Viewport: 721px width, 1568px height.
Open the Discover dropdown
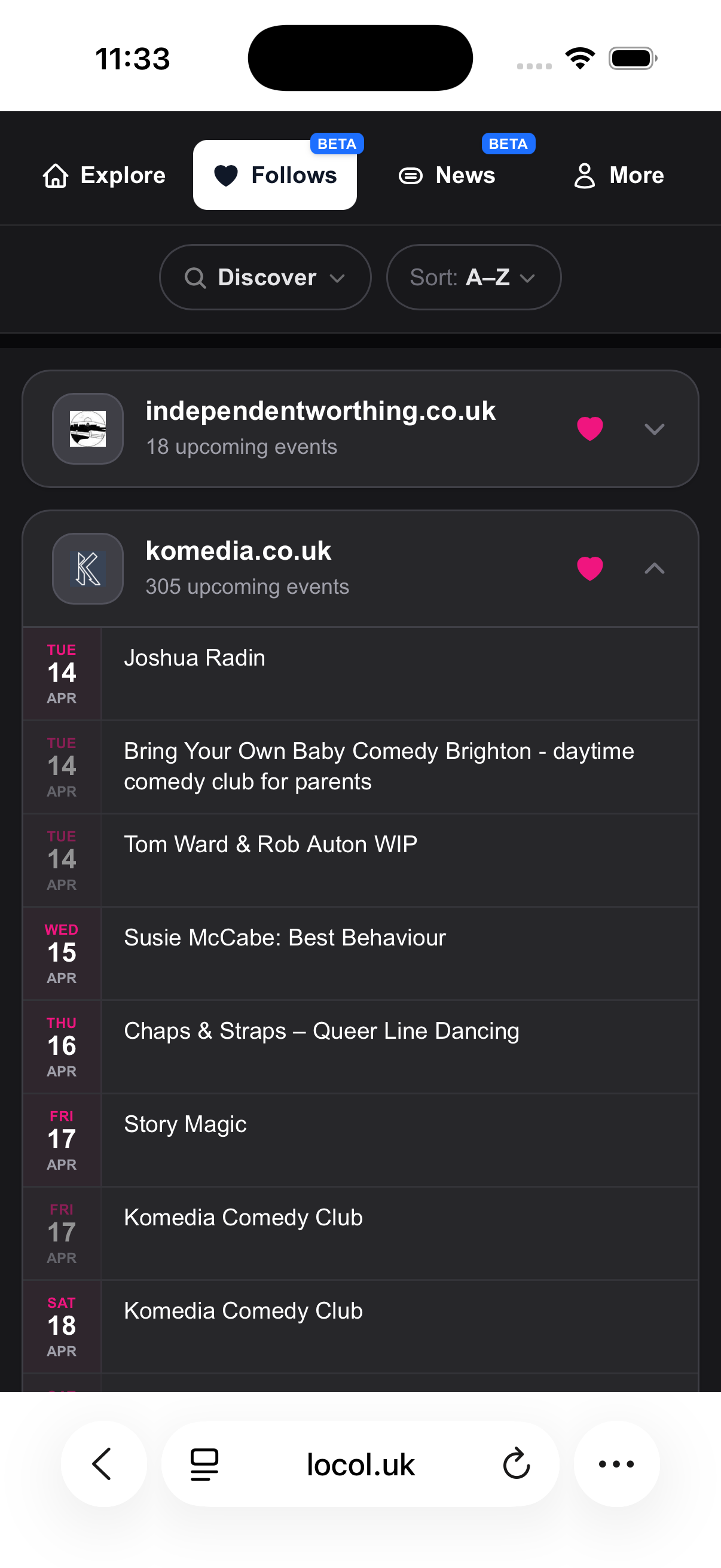pos(265,277)
